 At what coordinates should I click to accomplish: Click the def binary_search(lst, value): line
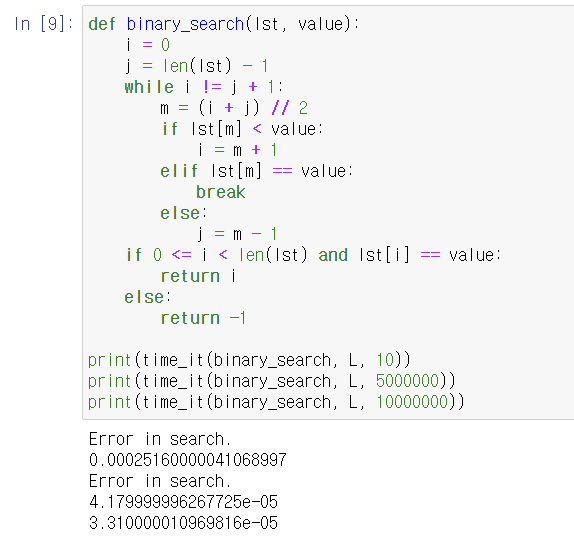pyautogui.click(x=224, y=24)
